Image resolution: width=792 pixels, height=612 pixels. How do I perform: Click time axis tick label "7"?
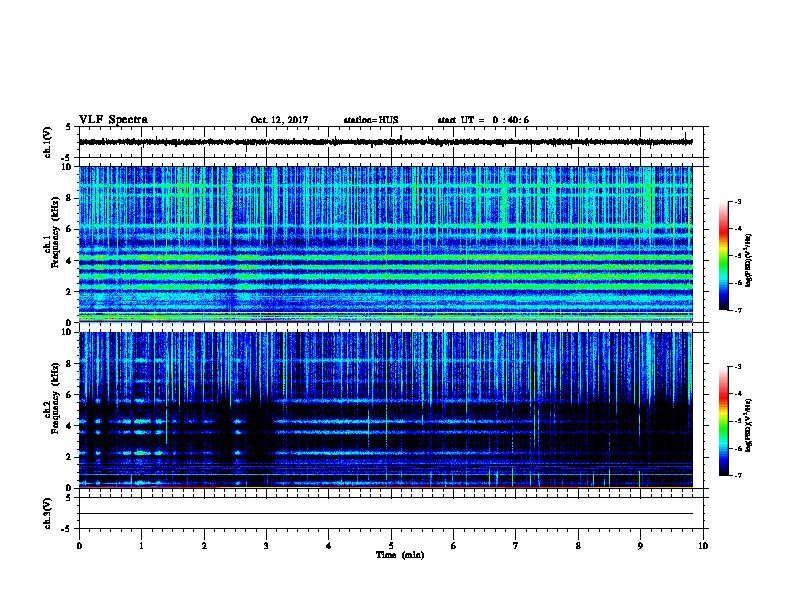click(x=516, y=546)
